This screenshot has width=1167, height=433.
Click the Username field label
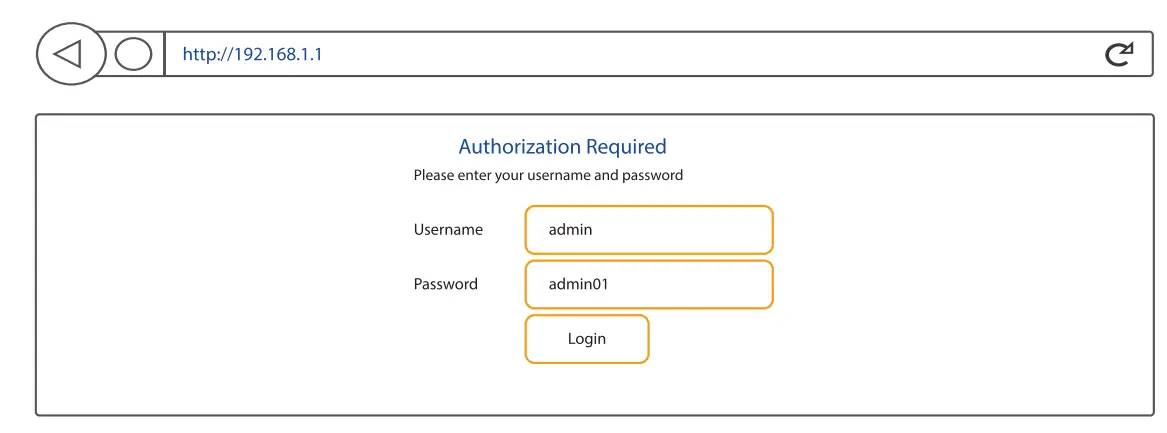448,230
